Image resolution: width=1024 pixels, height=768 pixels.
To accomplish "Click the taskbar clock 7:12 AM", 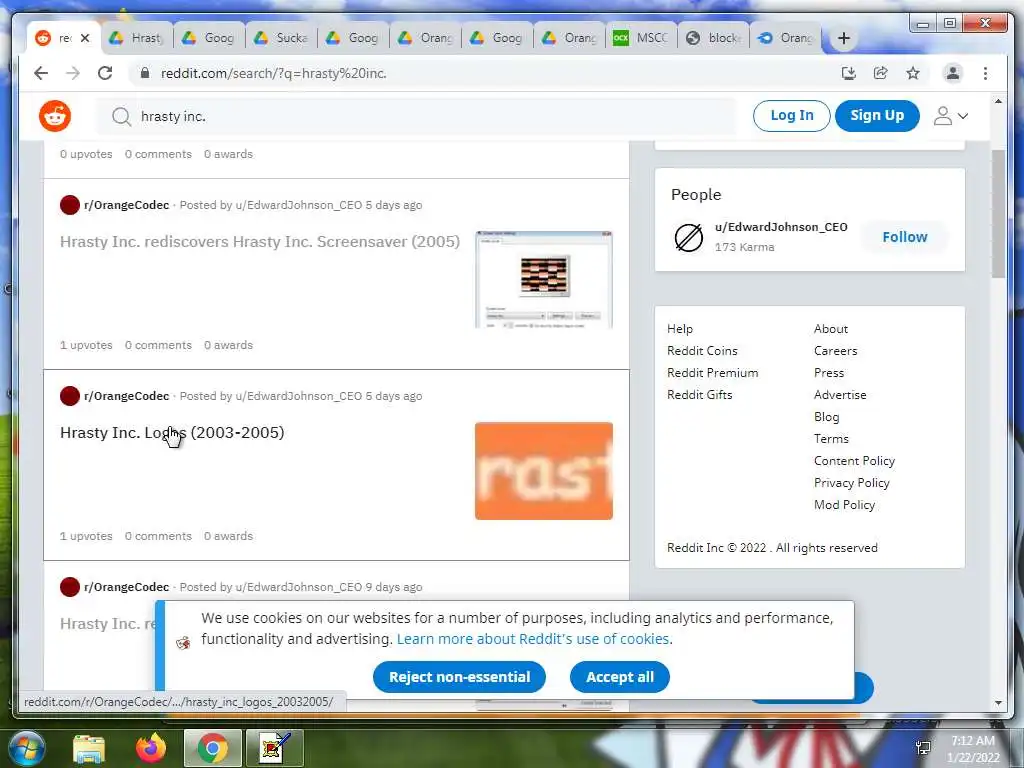I will (x=973, y=741).
